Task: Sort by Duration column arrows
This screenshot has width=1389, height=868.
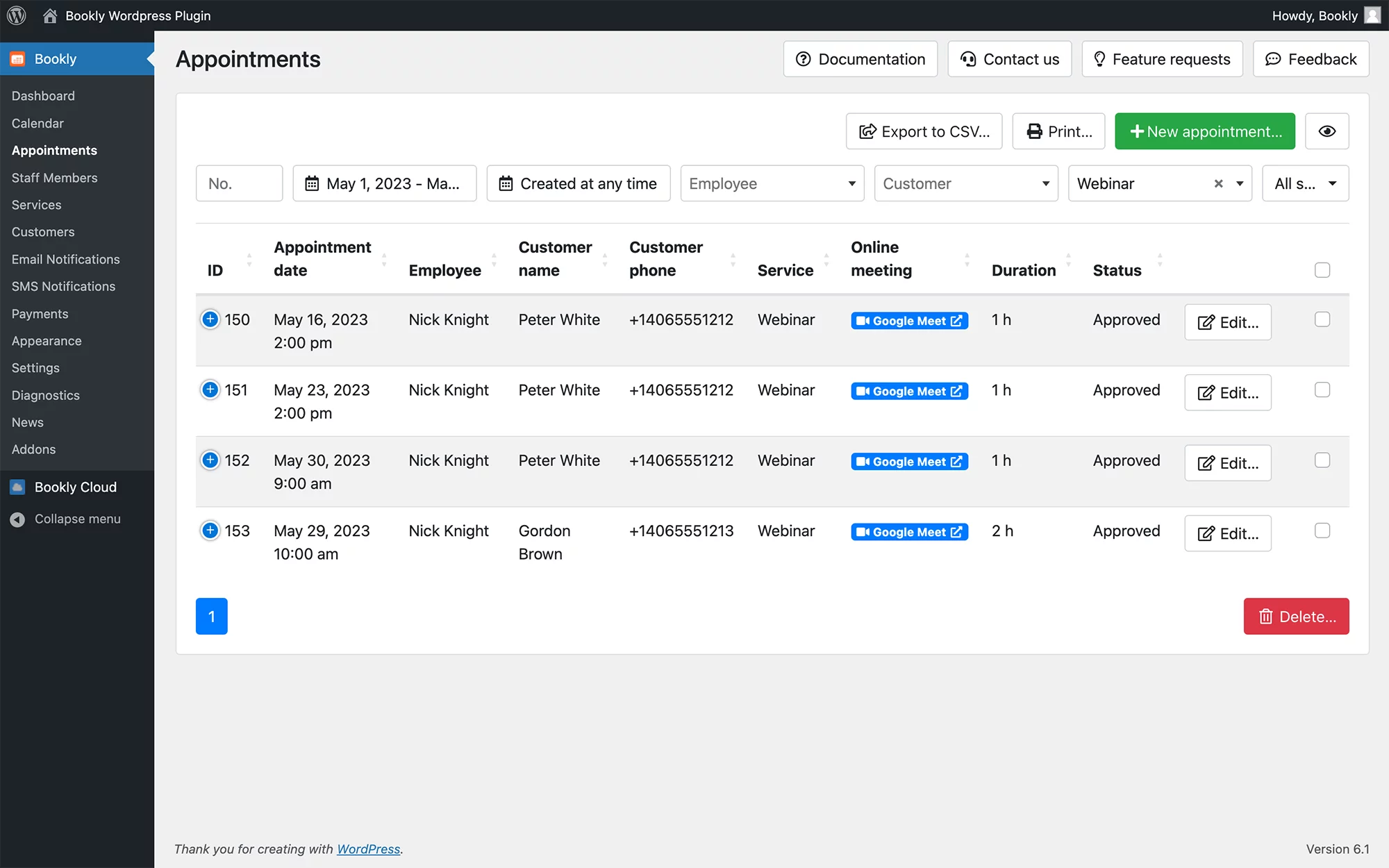Action: tap(1068, 260)
